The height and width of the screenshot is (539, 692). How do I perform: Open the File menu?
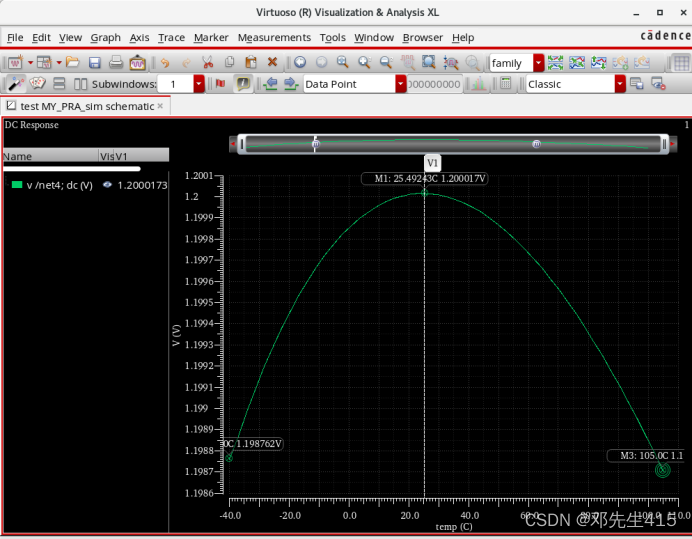[x=15, y=38]
